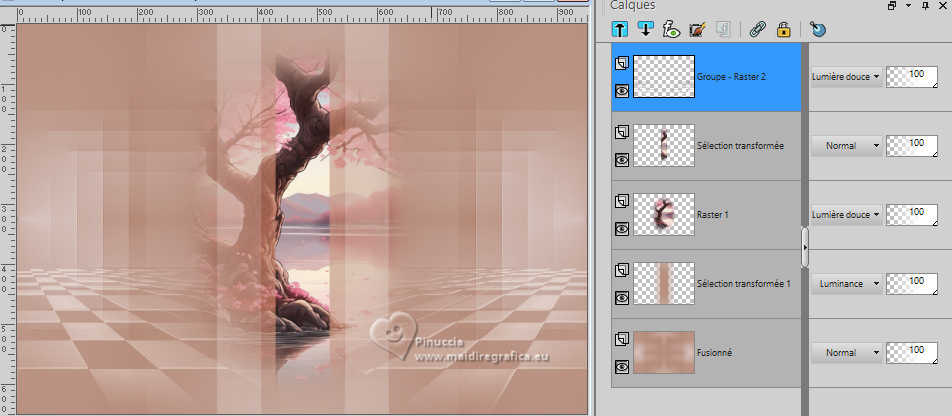Click the vertical ruler beside the canvas
Viewport: 952px width, 416px height.
pyautogui.click(x=7, y=219)
